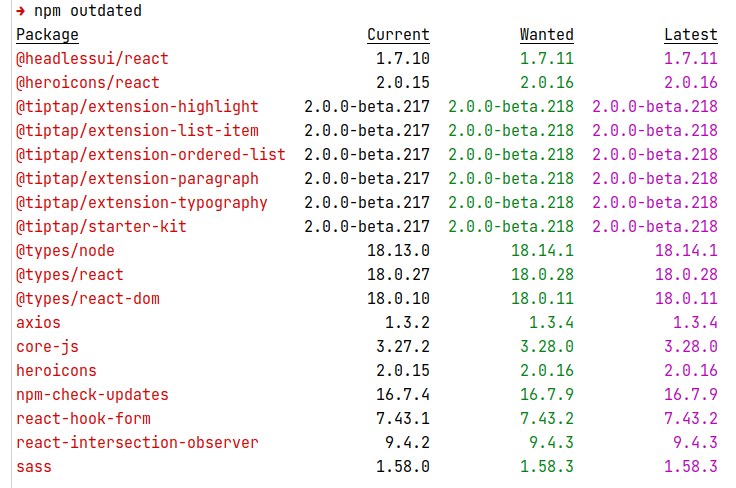Select the core-js package name
The width and height of the screenshot is (736, 488).
tap(47, 346)
